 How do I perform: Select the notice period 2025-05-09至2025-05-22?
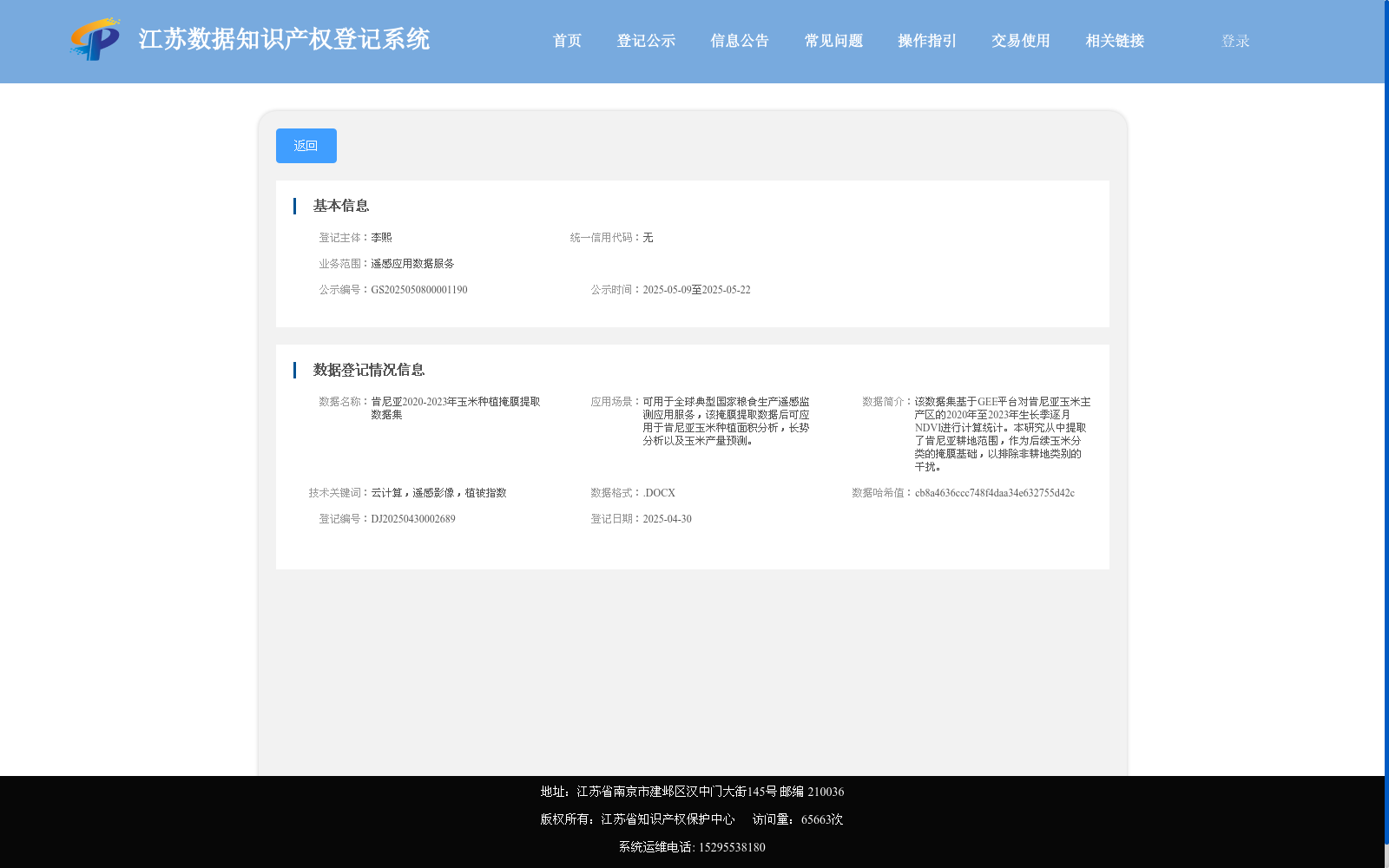[696, 290]
